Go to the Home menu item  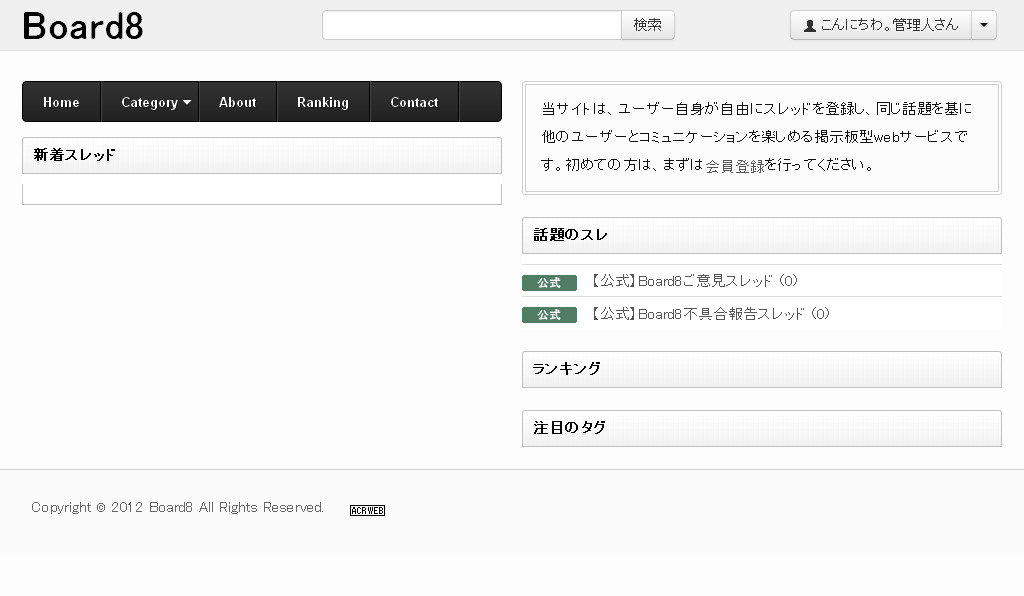[x=61, y=102]
